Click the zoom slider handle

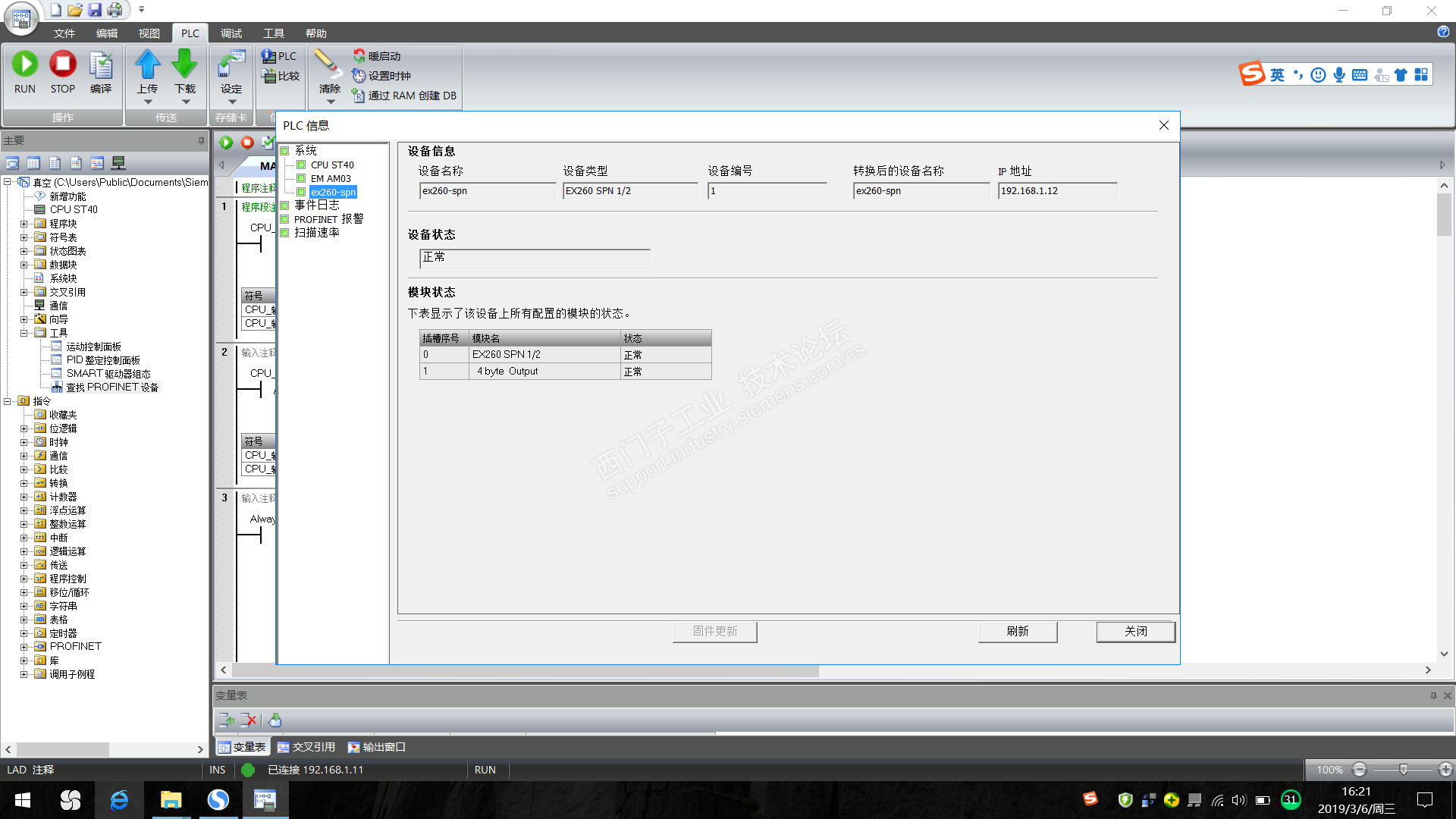[x=1403, y=770]
